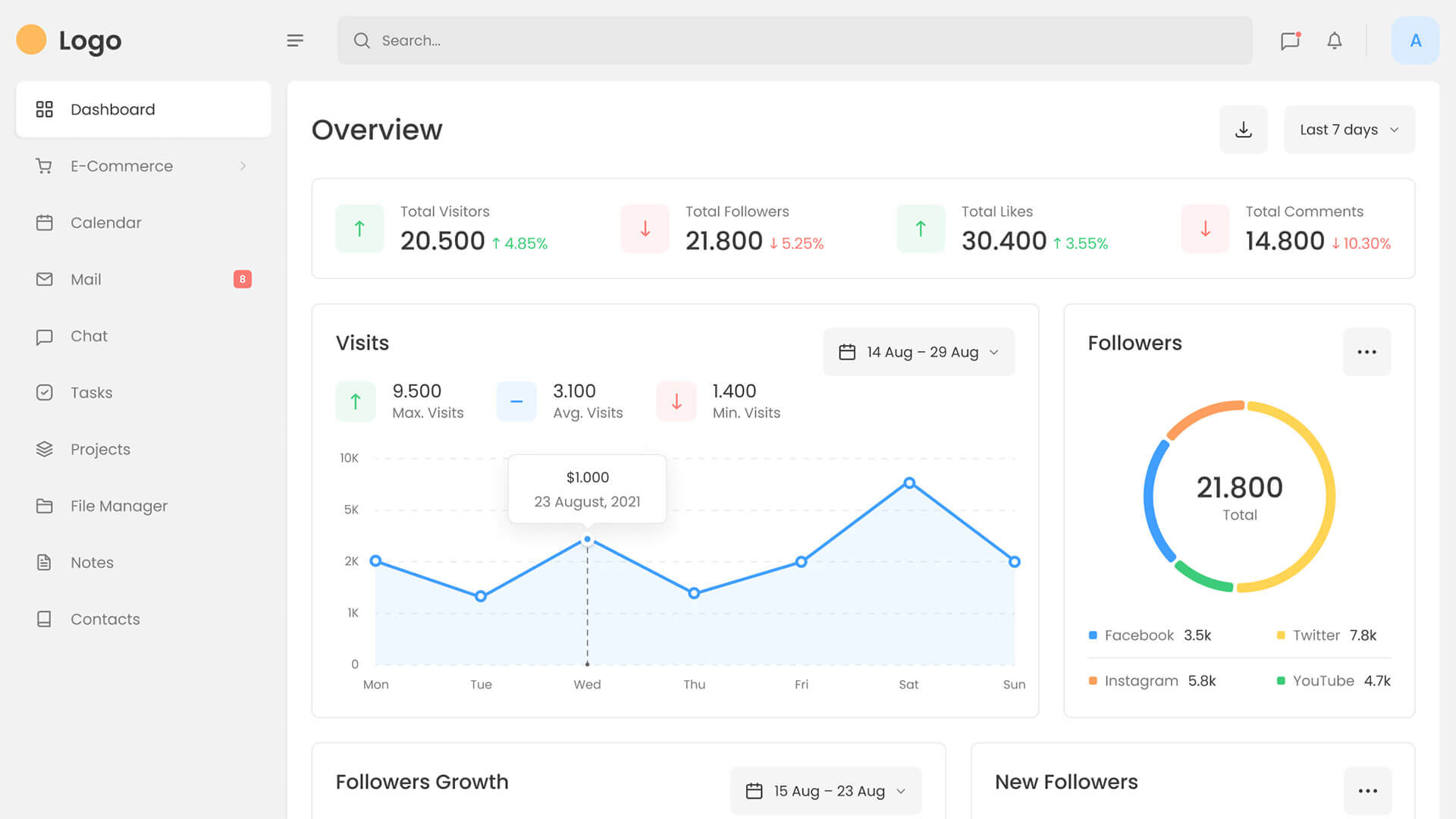Focus the Search input field
The height and width of the screenshot is (819, 1456).
pyautogui.click(x=795, y=40)
